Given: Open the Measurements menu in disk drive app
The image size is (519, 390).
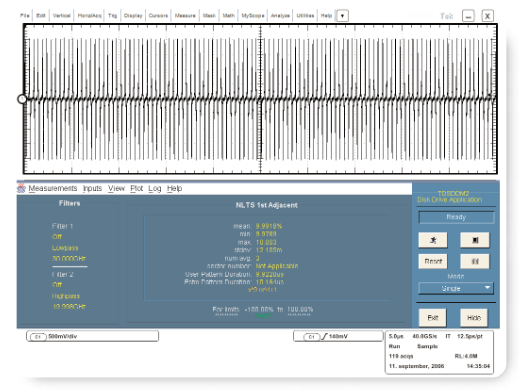Looking at the screenshot, I should [53, 188].
